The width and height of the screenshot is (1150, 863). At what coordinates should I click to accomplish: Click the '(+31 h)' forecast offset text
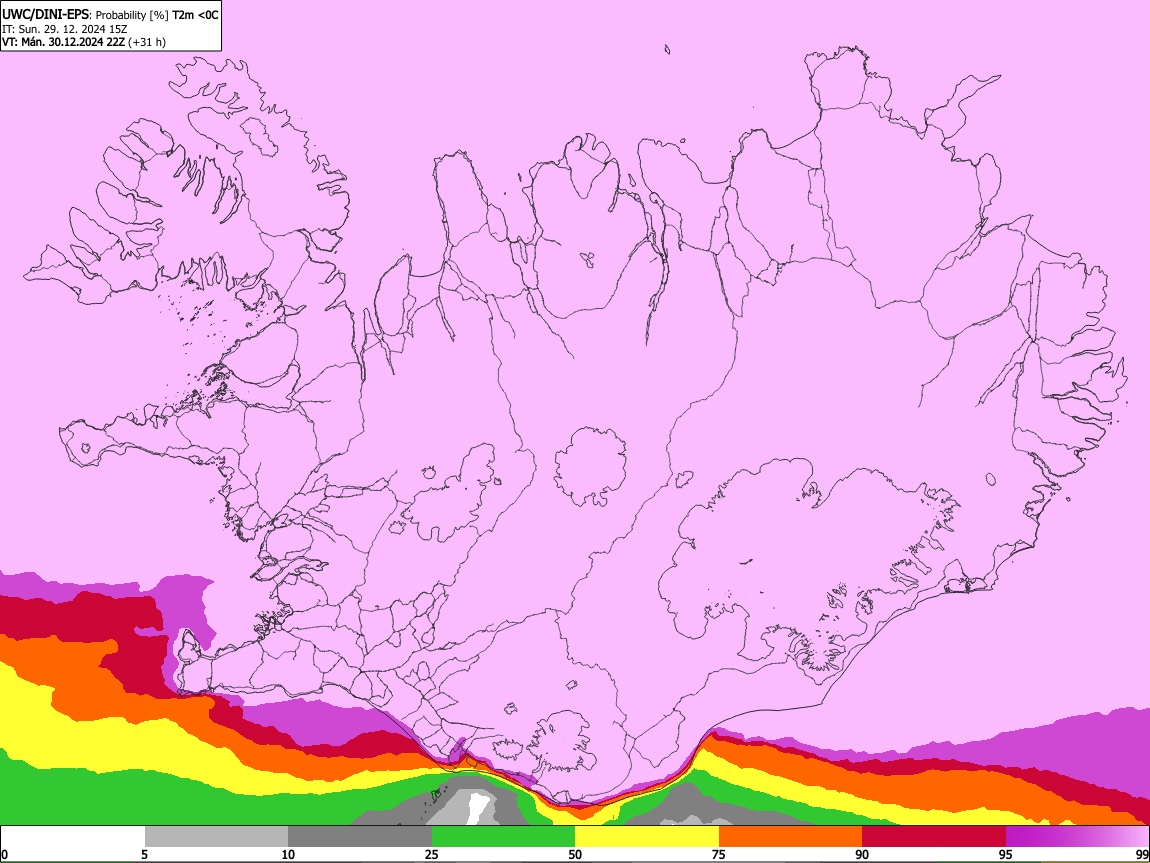147,43
